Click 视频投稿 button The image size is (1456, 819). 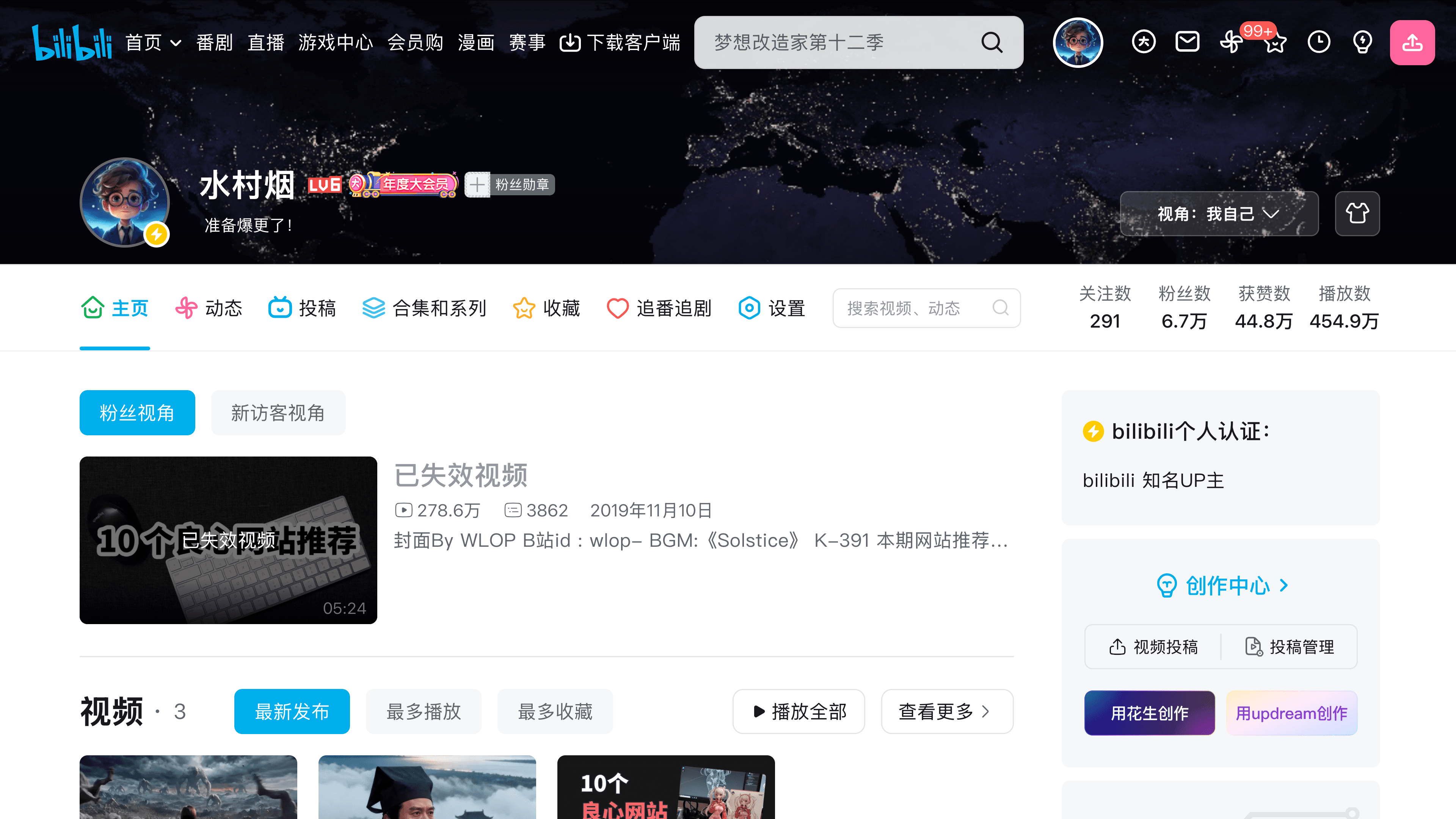[x=1153, y=646]
